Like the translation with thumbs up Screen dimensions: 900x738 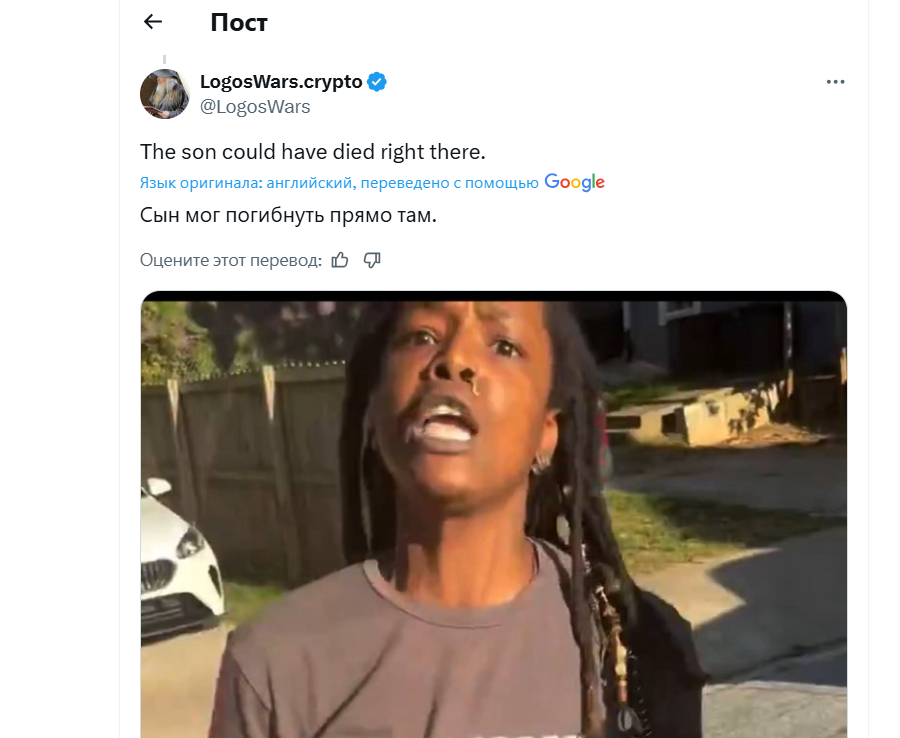(x=340, y=260)
